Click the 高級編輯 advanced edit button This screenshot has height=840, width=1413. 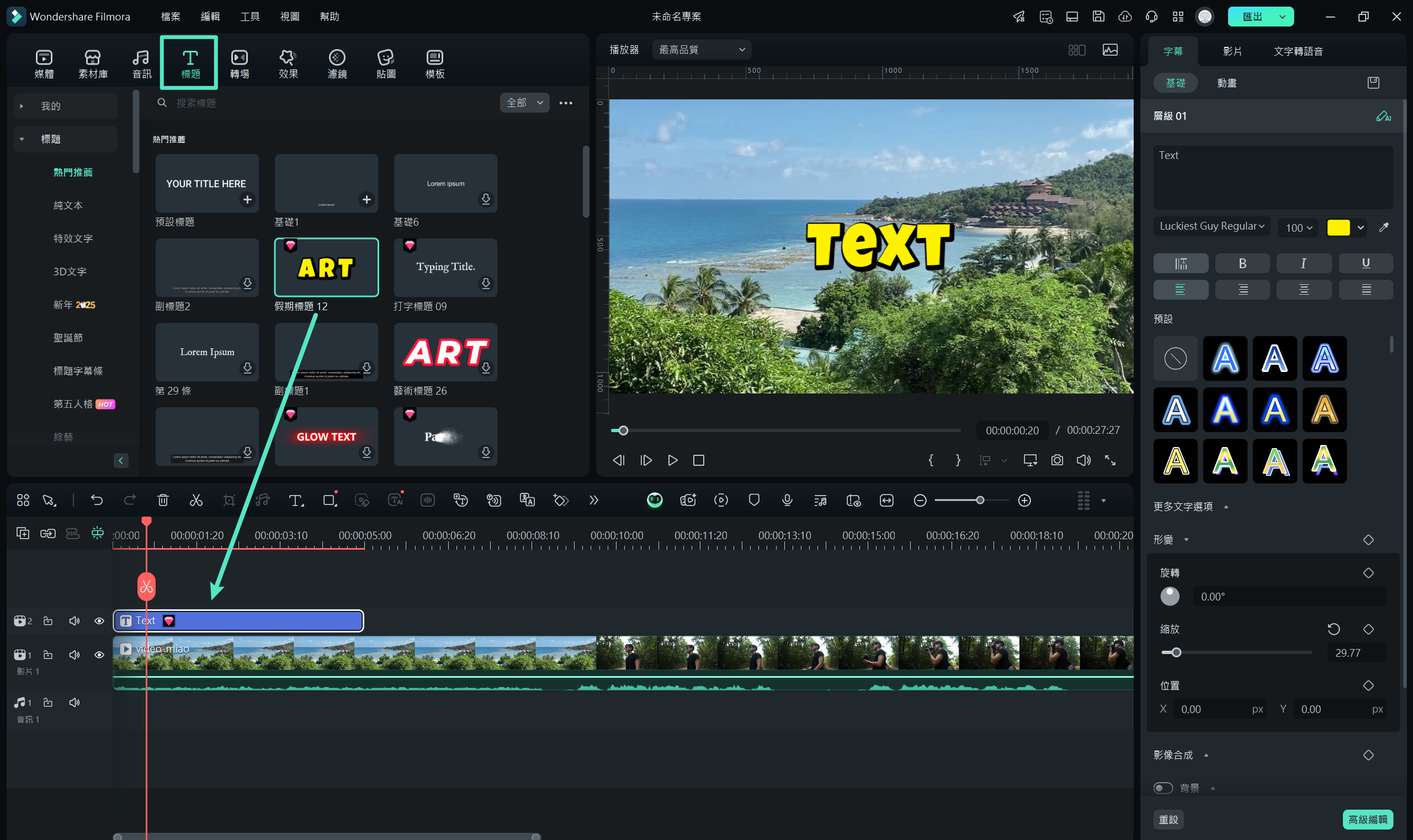pyautogui.click(x=1367, y=819)
